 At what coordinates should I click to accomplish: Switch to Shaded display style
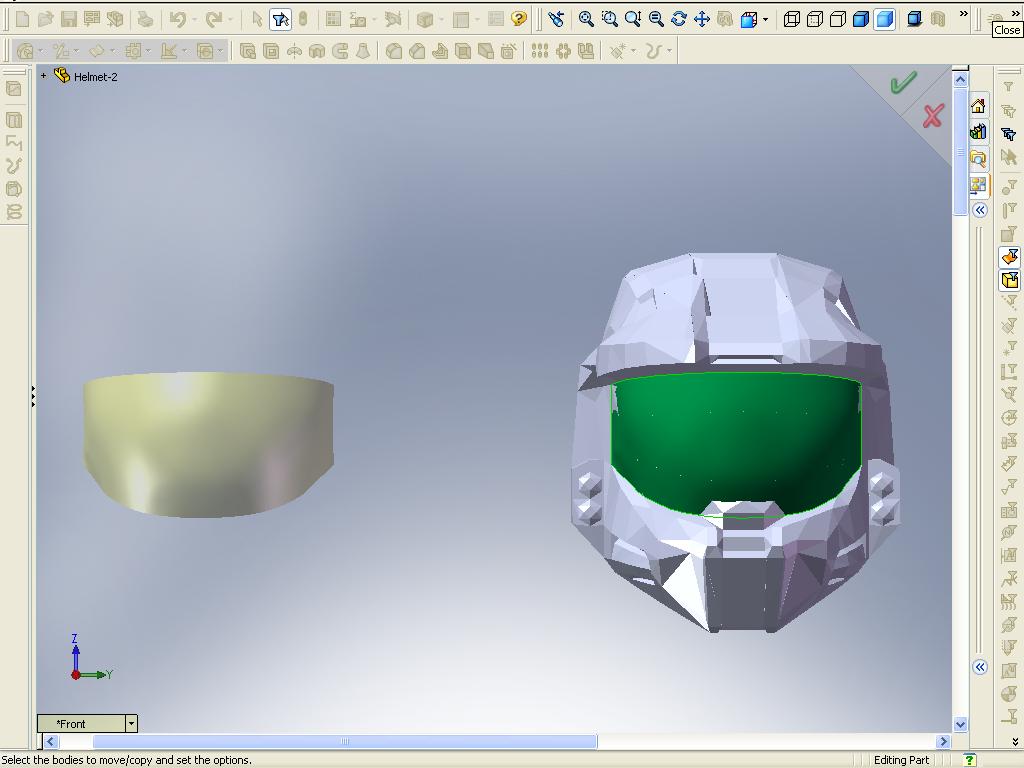pos(884,20)
